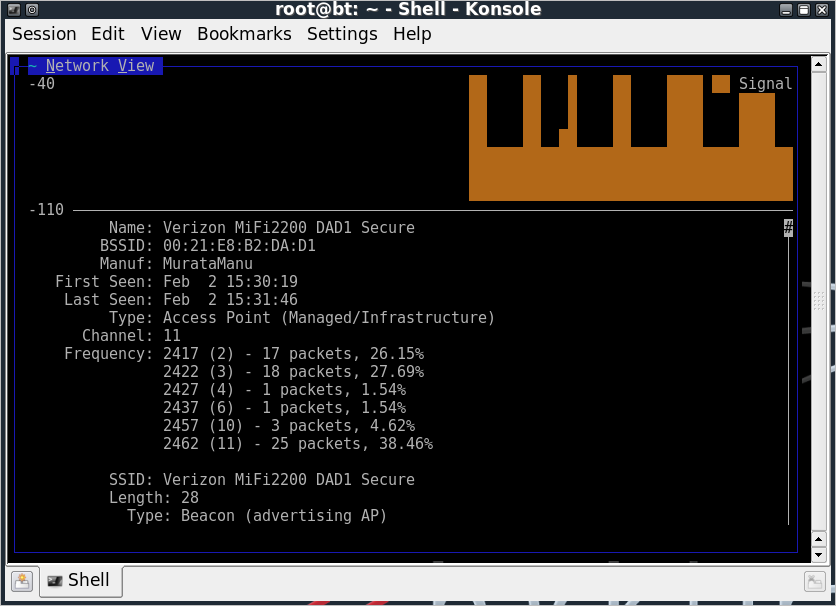Minimize the Konsole window
The width and height of the screenshot is (836, 606).
786,10
